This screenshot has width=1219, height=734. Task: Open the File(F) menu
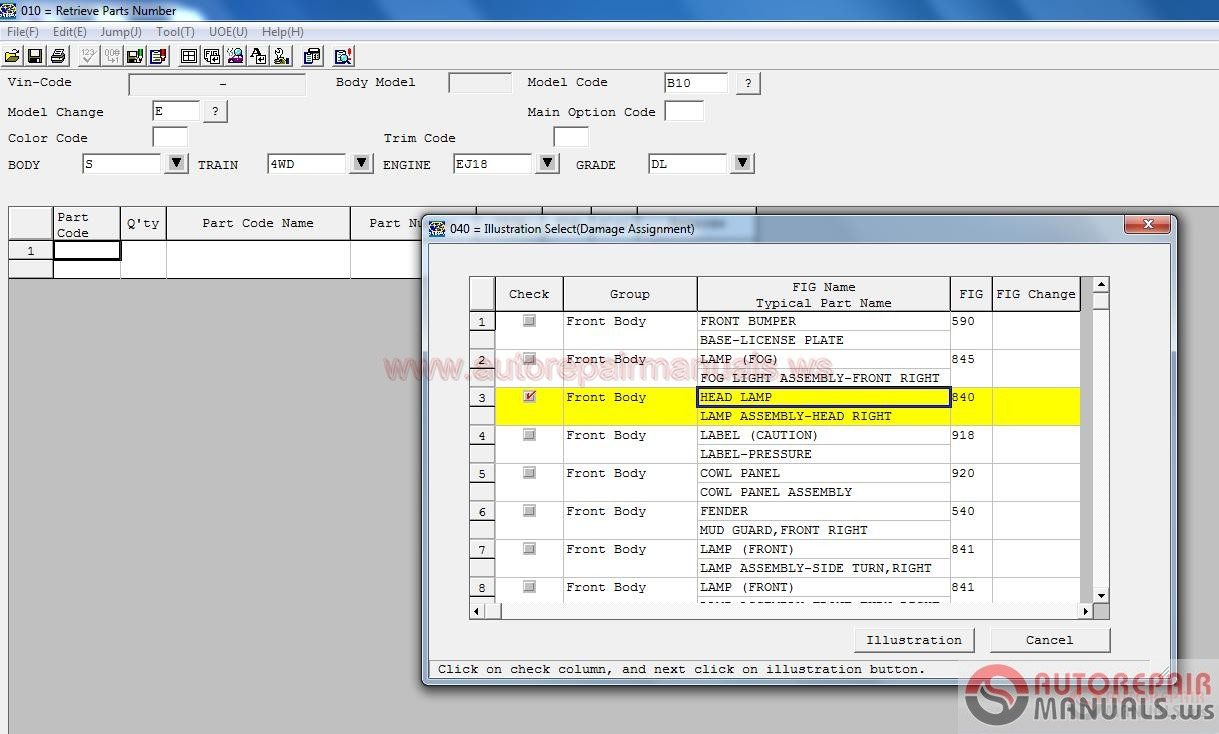(x=22, y=32)
